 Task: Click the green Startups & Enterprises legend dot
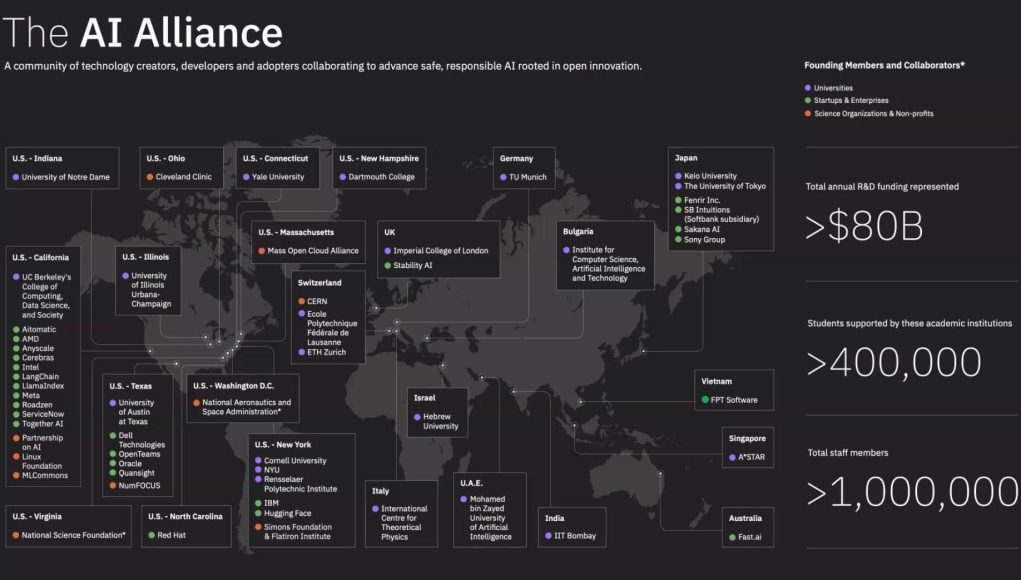(807, 100)
